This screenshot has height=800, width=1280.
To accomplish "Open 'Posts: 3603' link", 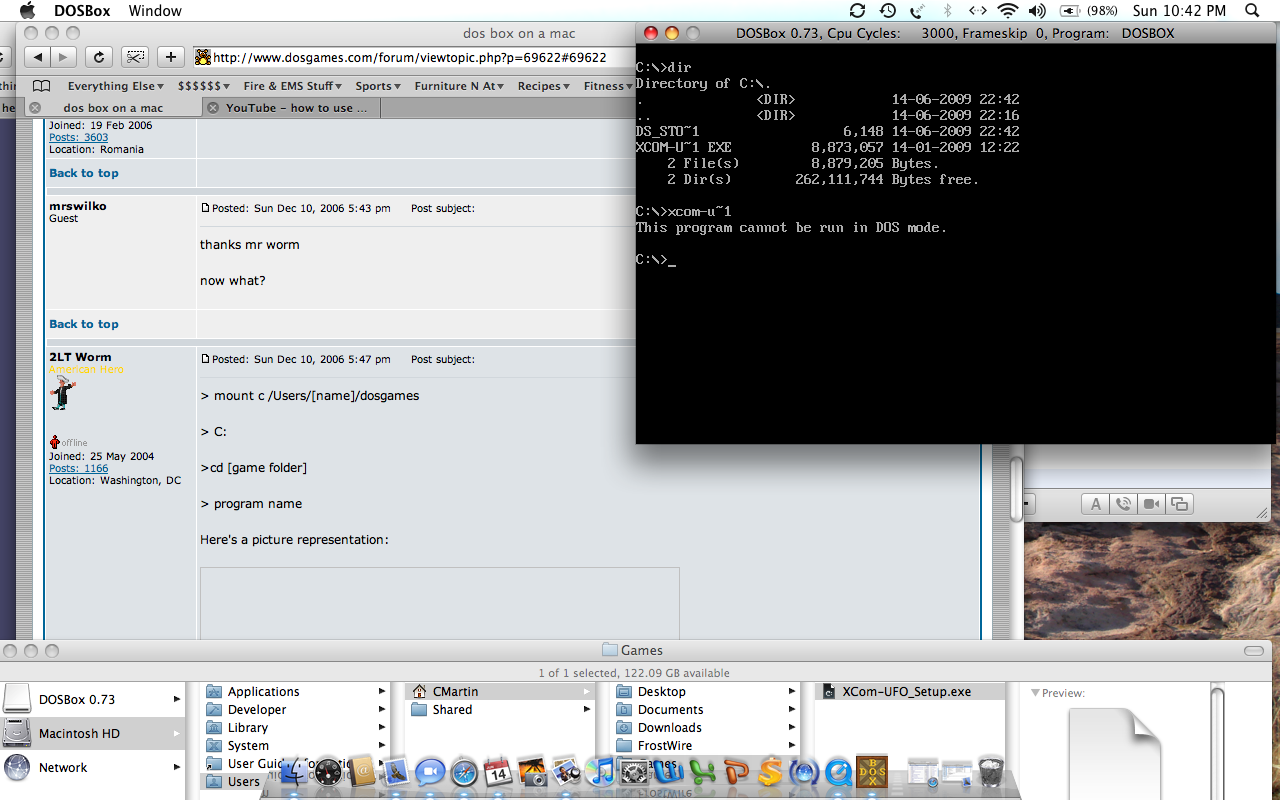I will [x=78, y=137].
